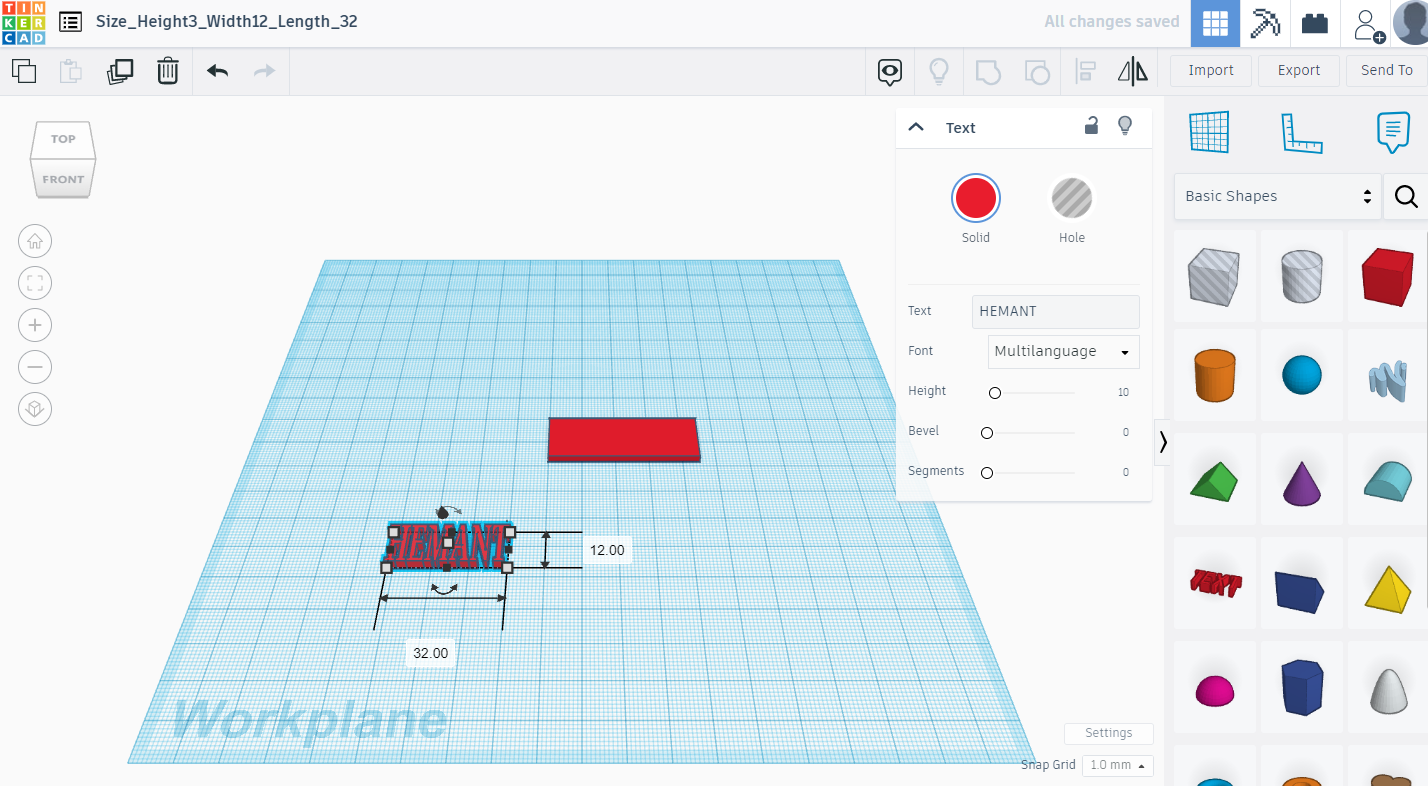Change the Snap Grid value dropdown
This screenshot has height=786, width=1428.
pos(1117,765)
